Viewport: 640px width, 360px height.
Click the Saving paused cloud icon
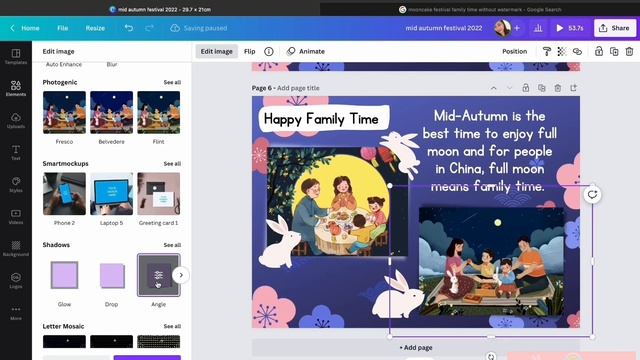click(175, 28)
